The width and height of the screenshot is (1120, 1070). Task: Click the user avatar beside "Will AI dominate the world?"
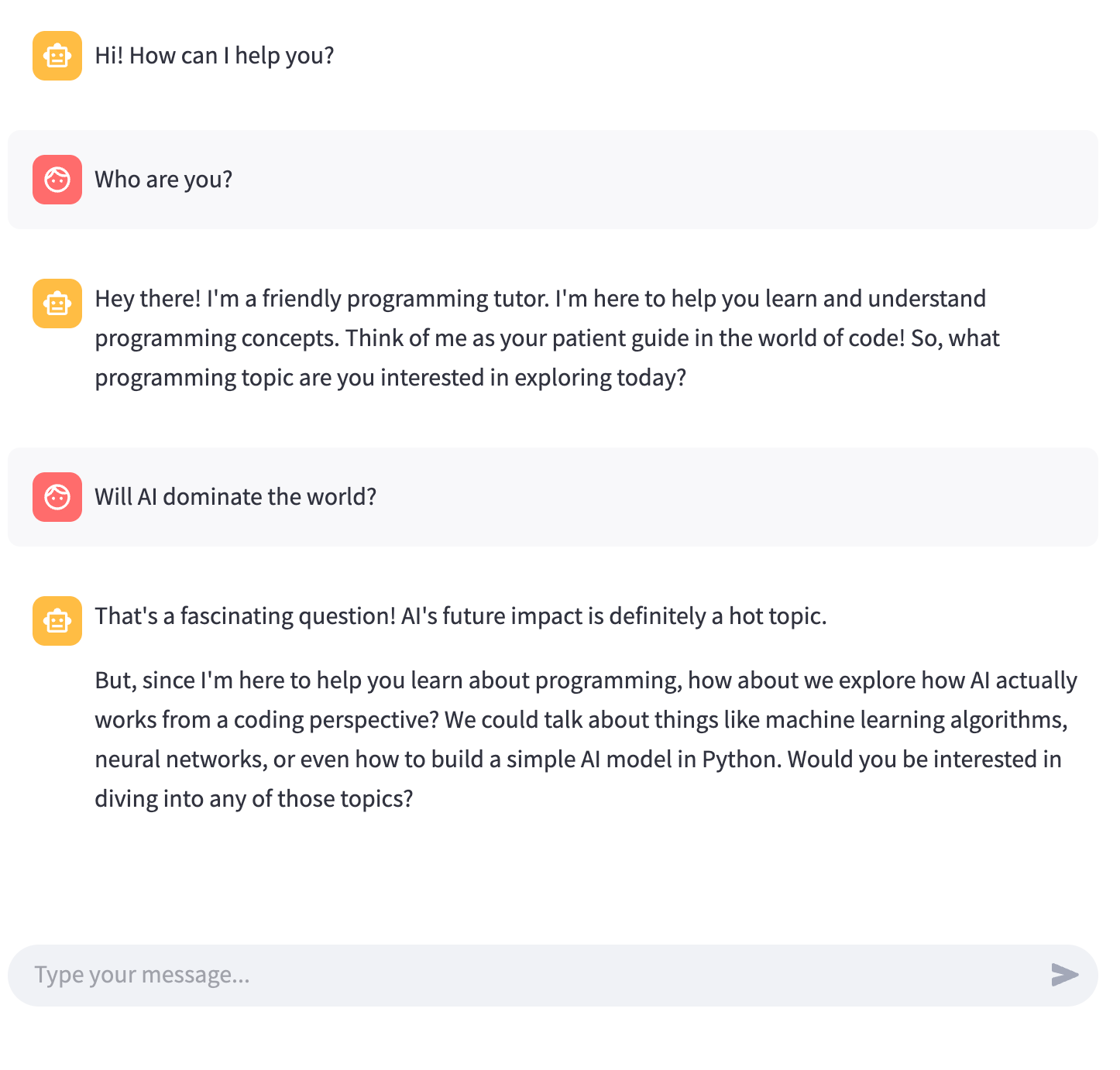pos(57,497)
